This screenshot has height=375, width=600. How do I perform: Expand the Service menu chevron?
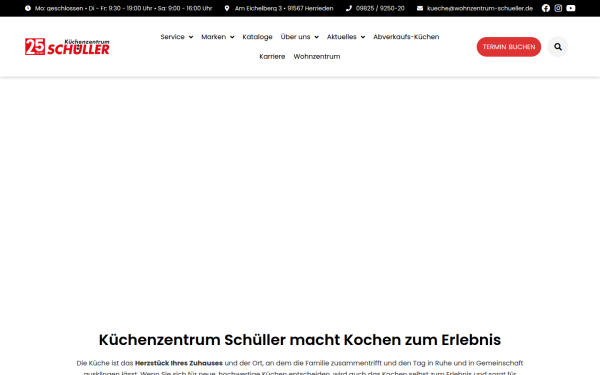pos(191,37)
